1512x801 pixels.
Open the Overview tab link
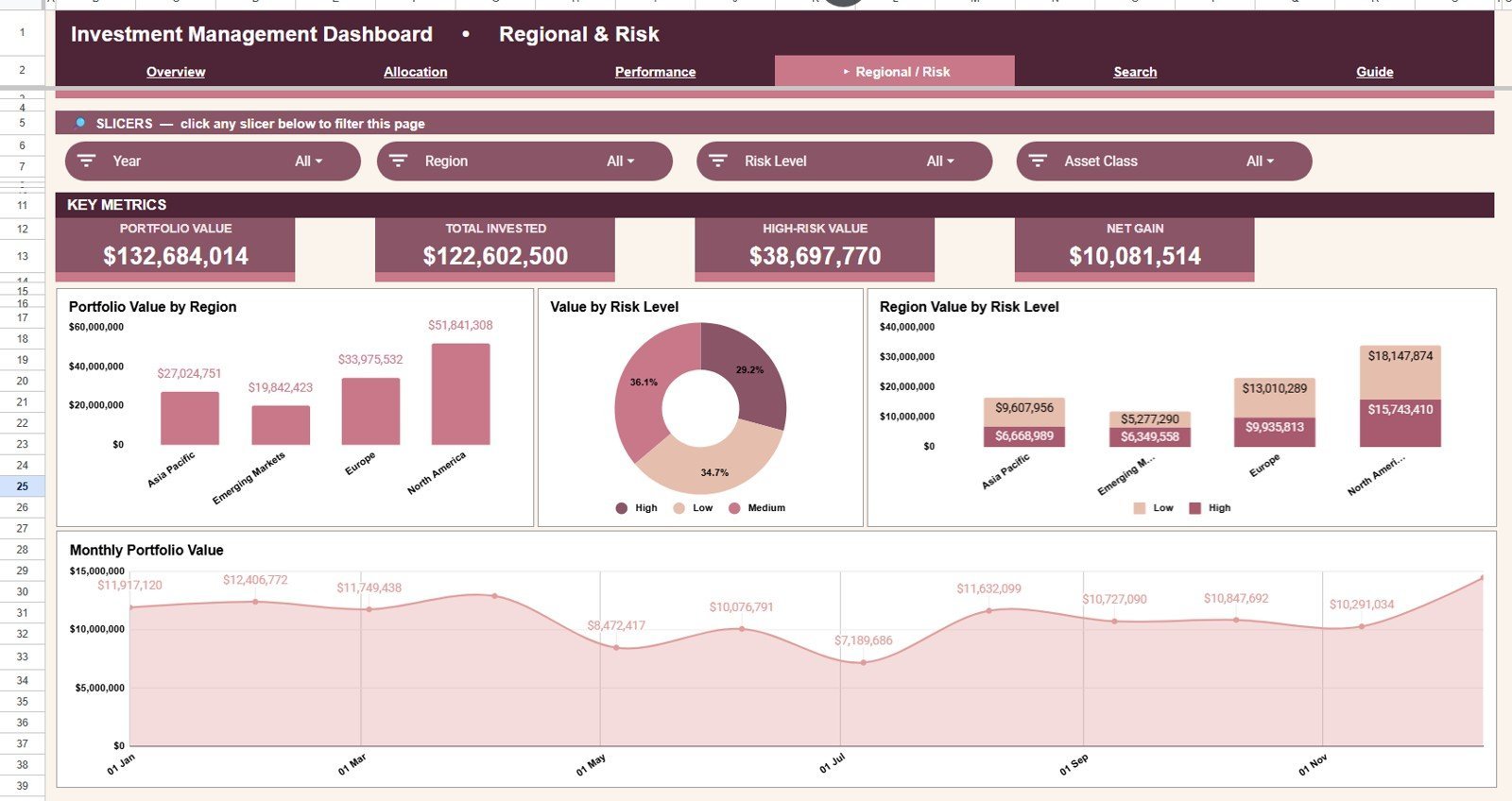(x=176, y=72)
